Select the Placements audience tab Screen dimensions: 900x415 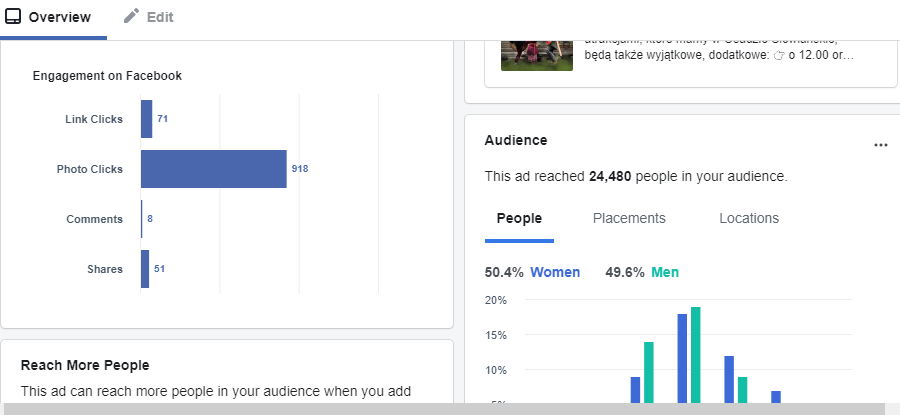[x=629, y=218]
